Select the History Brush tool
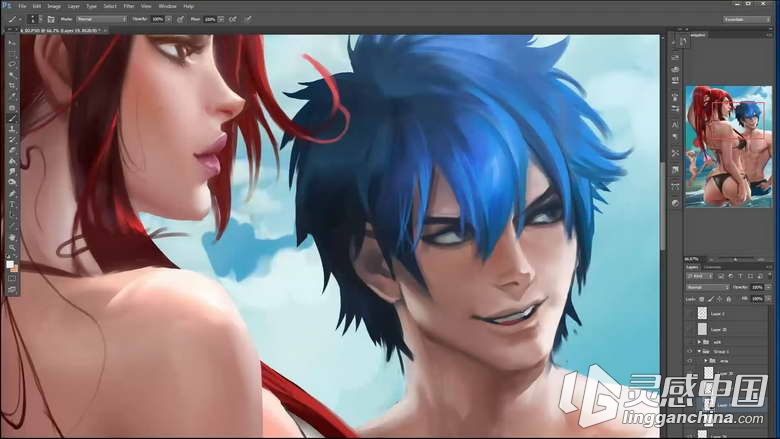The width and height of the screenshot is (780, 439). (x=12, y=140)
